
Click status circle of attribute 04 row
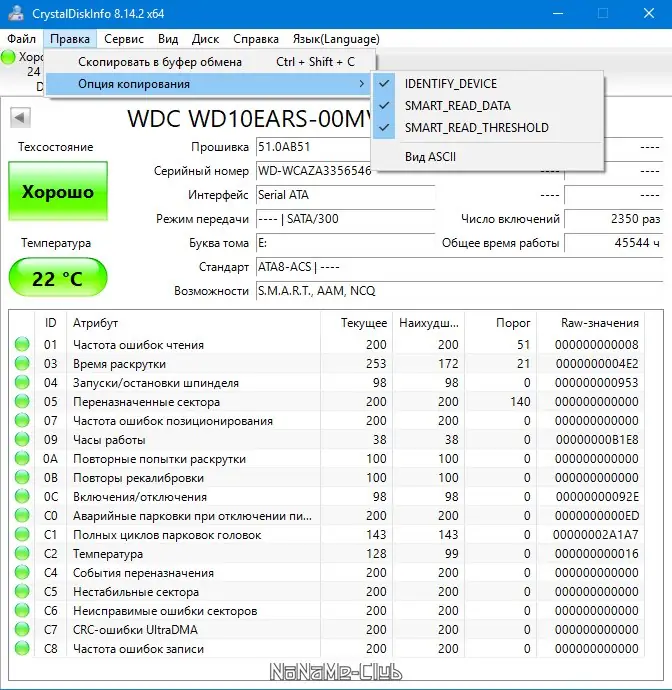tap(22, 382)
